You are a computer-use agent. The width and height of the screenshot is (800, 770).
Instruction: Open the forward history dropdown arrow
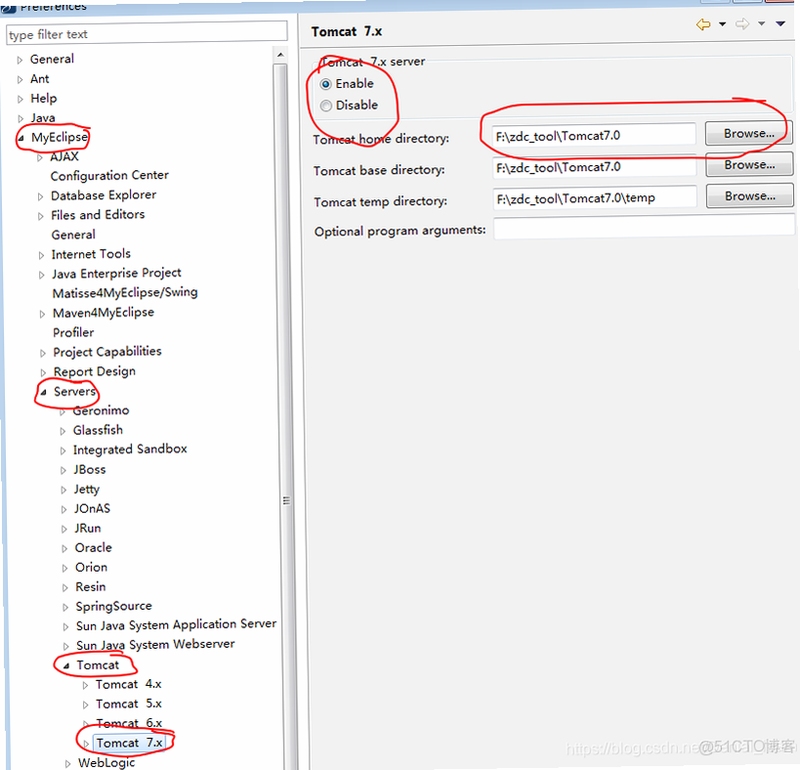761,23
